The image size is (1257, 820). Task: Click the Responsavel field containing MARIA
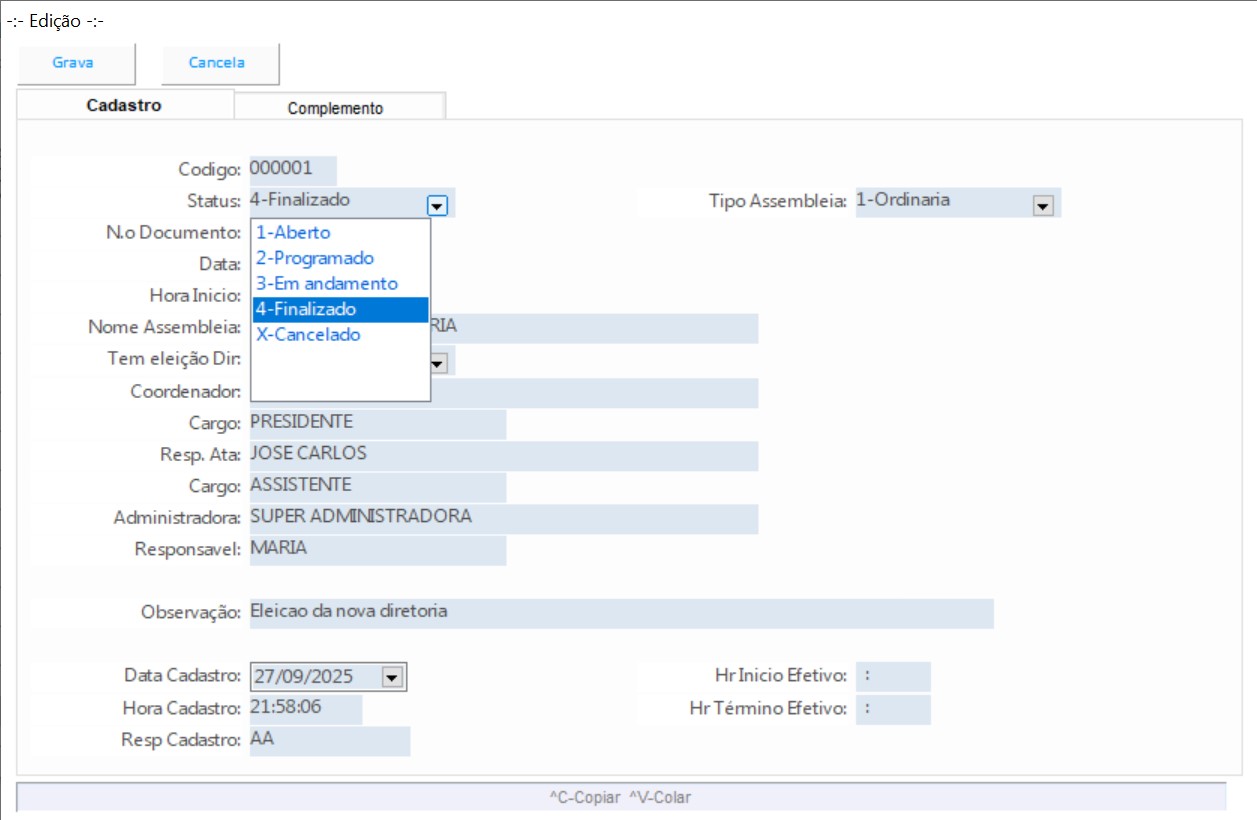click(377, 549)
